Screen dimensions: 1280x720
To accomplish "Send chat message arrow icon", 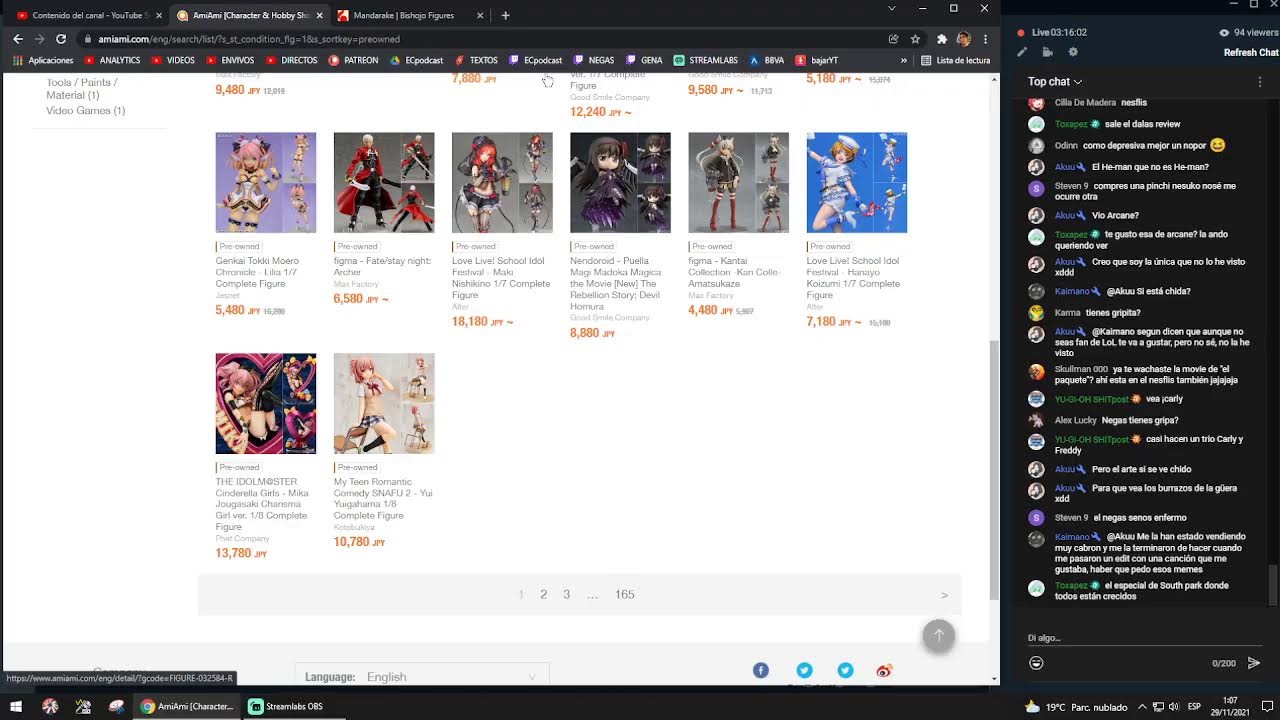I will click(x=1254, y=663).
